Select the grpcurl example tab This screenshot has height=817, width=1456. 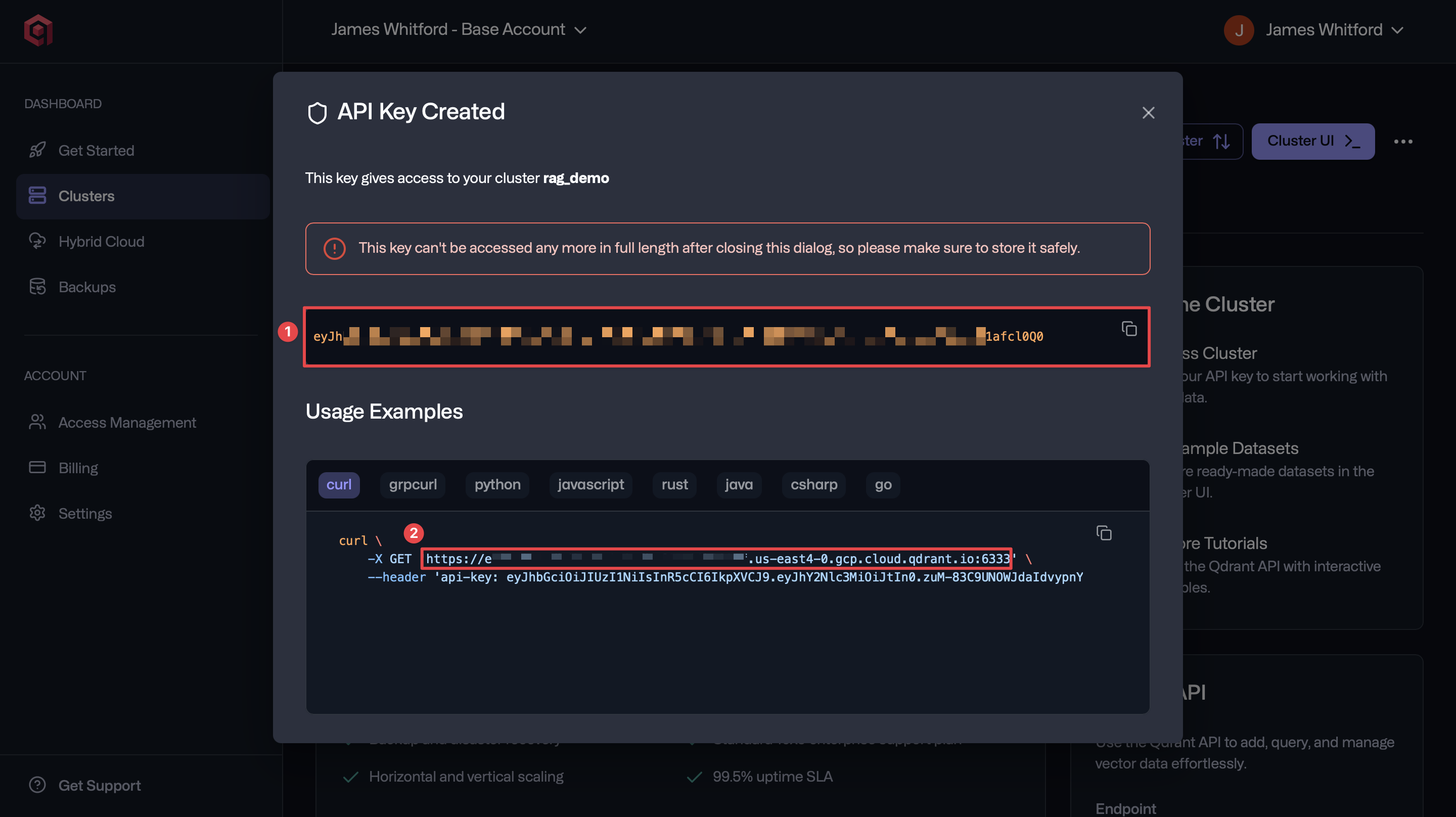[x=413, y=484]
